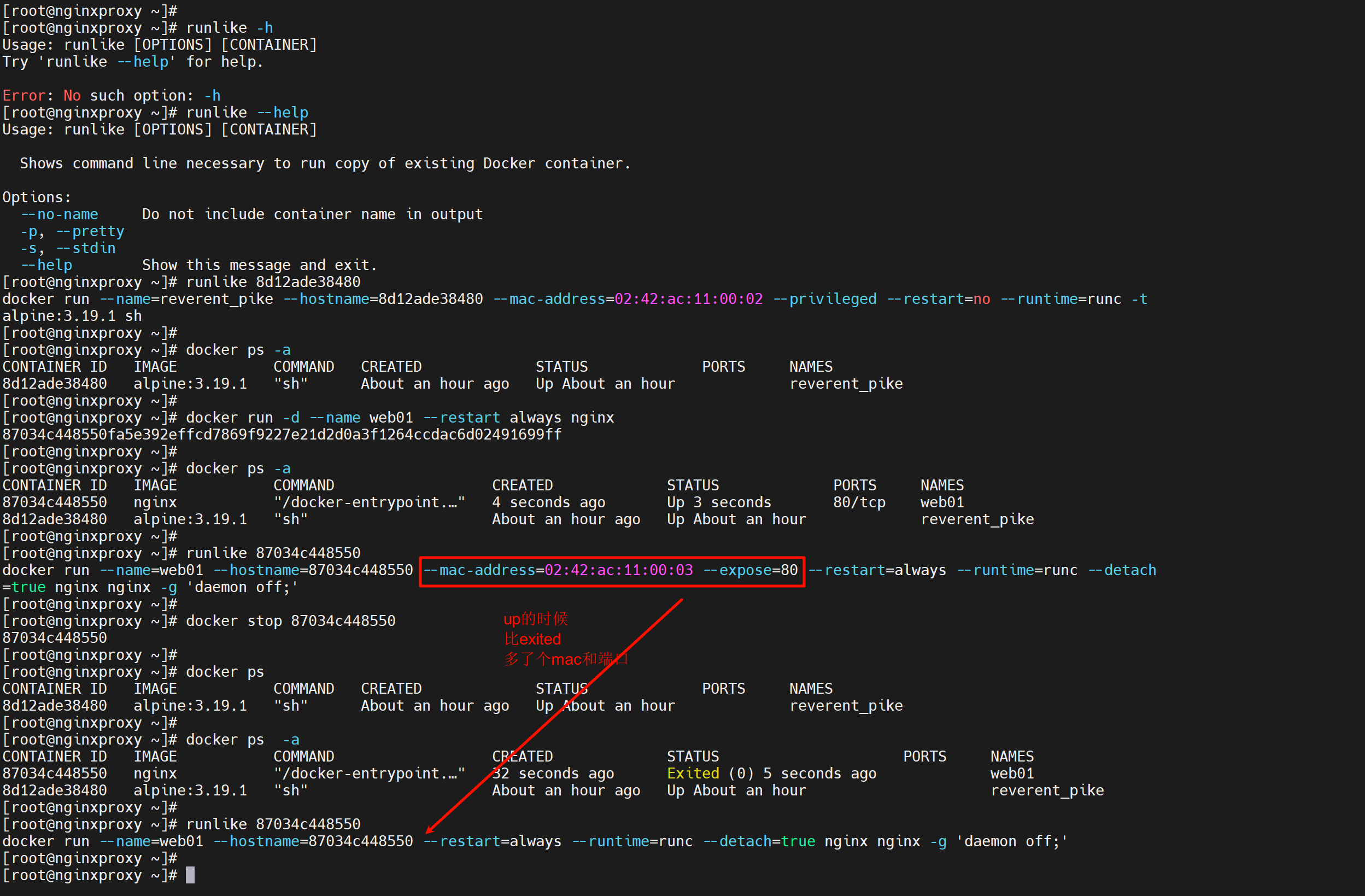Click the 80/tcp port entry
This screenshot has height=896, width=1365.
click(859, 502)
